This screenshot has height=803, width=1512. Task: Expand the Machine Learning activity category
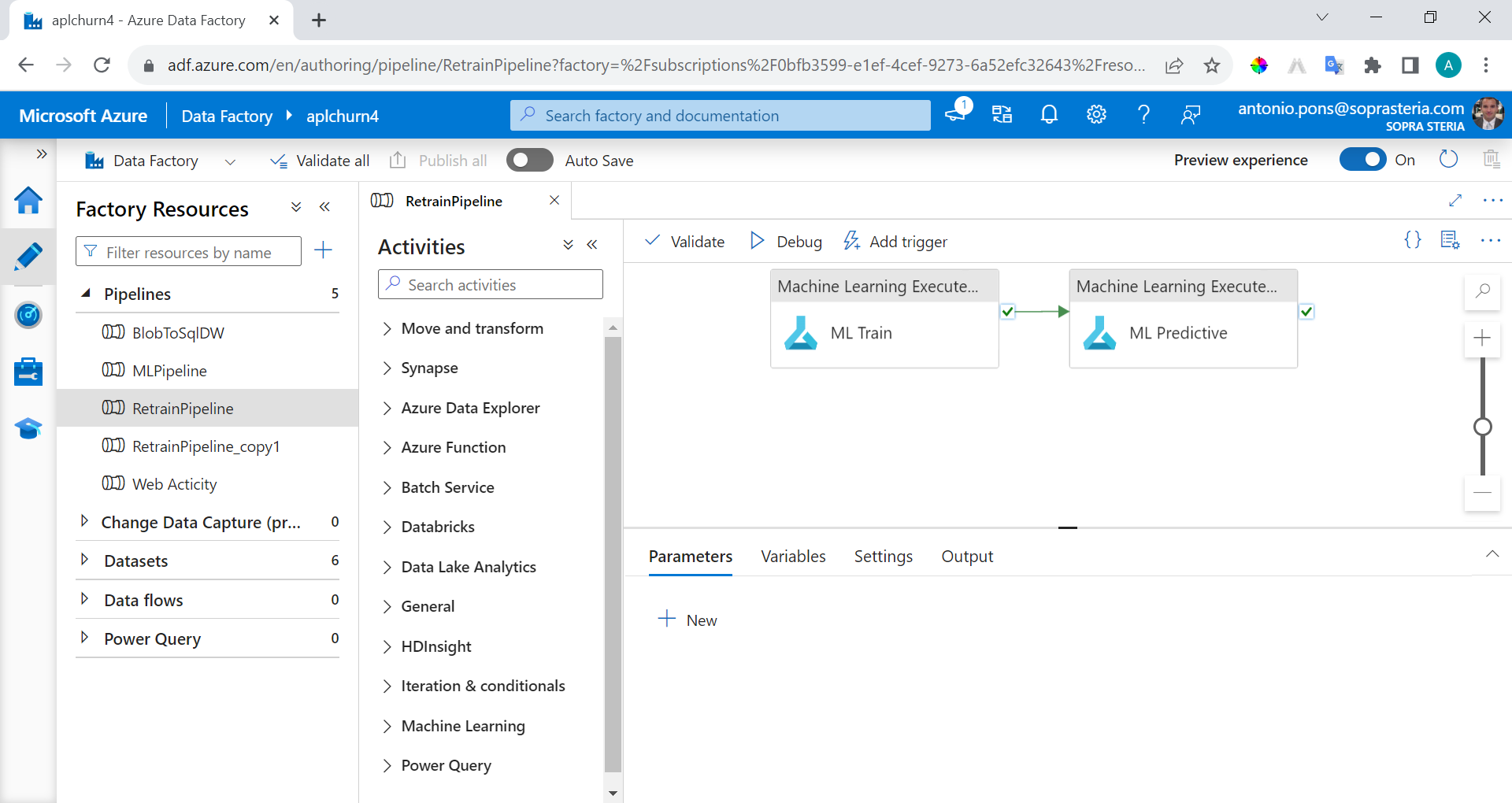(463, 726)
